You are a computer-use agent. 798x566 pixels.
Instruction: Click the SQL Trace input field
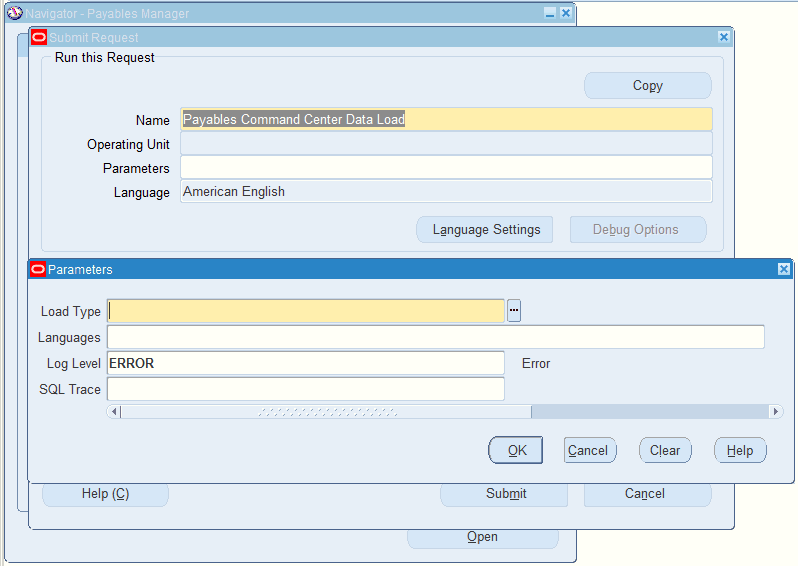(x=306, y=389)
